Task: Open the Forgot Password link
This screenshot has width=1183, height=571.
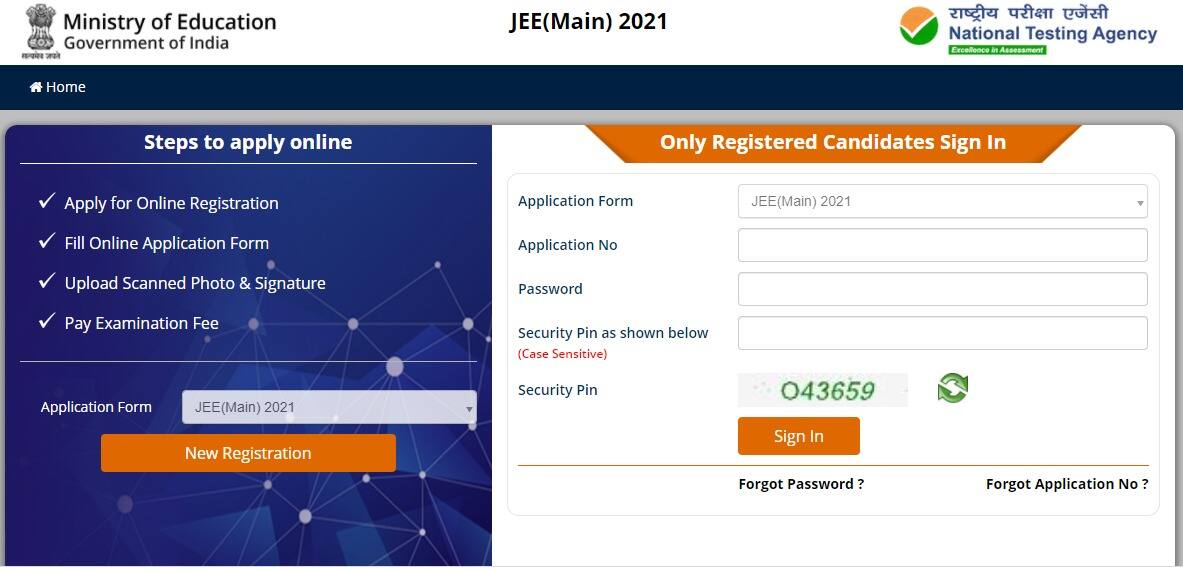Action: pyautogui.click(x=801, y=484)
